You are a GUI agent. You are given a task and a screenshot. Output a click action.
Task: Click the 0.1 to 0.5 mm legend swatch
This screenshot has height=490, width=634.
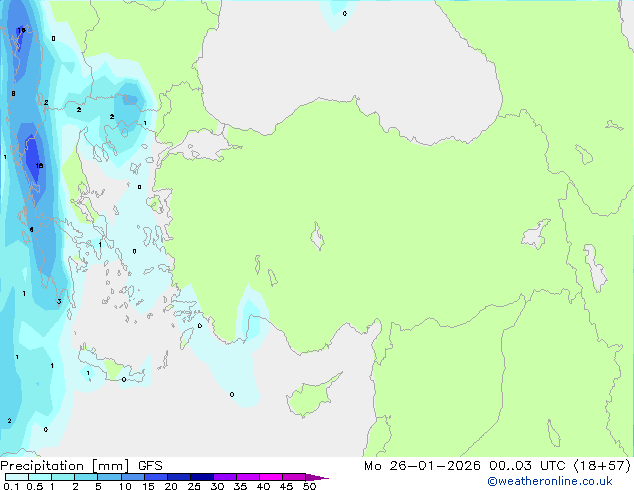pos(17,477)
